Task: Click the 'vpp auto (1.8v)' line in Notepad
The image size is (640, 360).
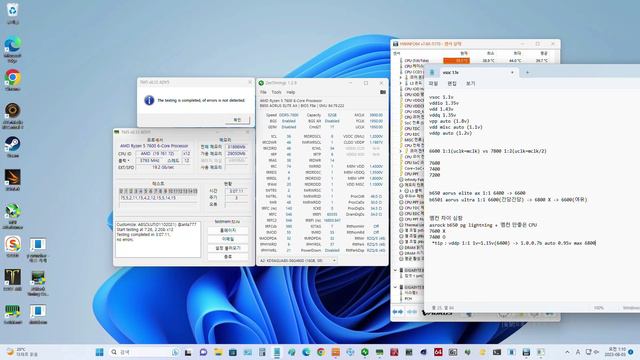Action: point(449,121)
